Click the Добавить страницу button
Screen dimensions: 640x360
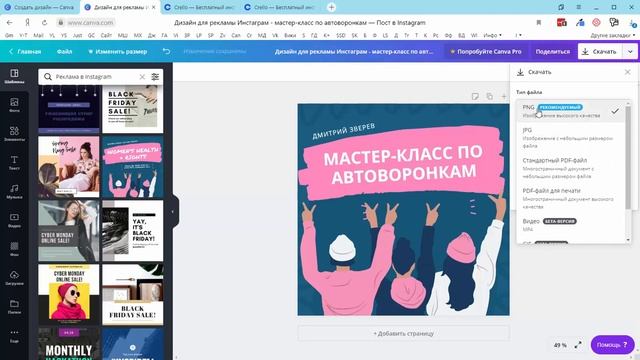(404, 333)
